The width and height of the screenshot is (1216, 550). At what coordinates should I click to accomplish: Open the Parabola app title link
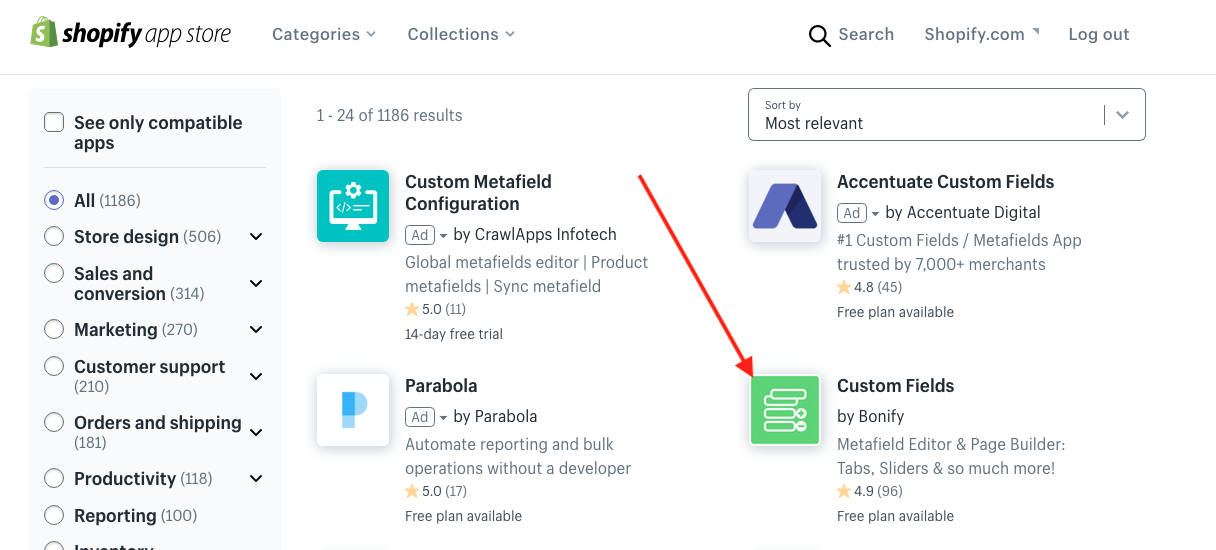[441, 386]
